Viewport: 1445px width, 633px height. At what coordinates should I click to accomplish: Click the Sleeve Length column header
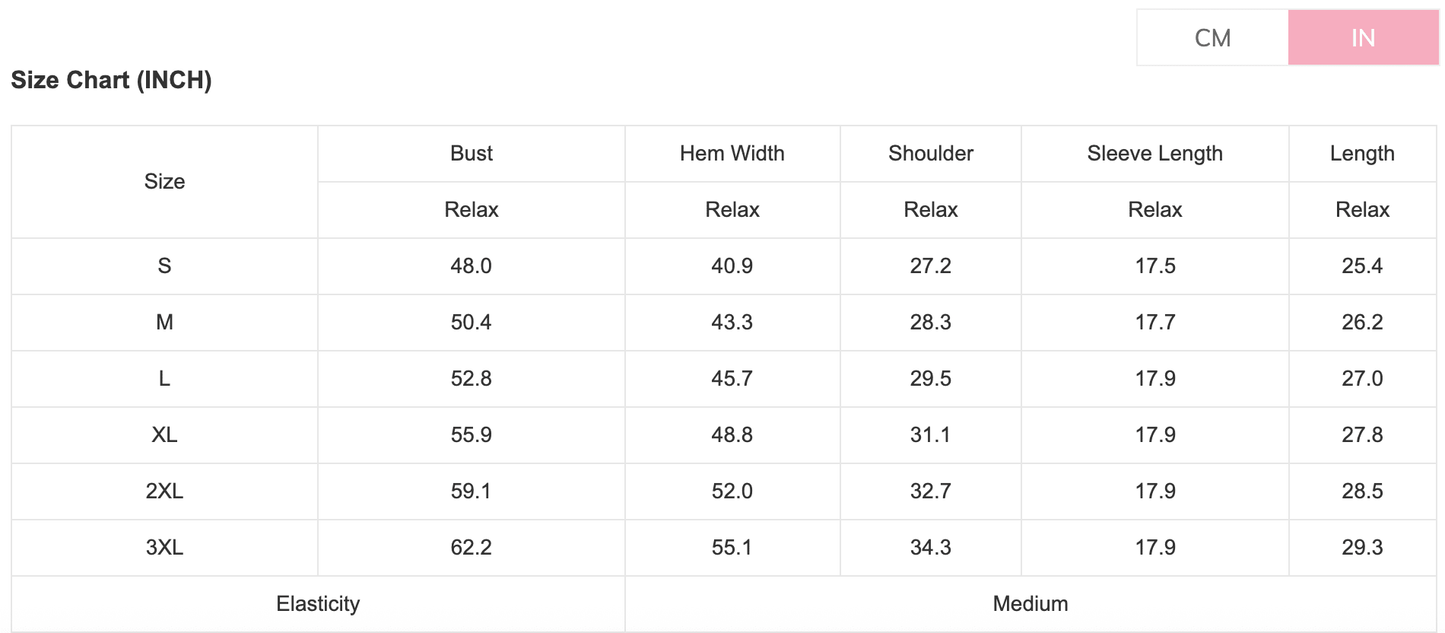tap(1154, 153)
